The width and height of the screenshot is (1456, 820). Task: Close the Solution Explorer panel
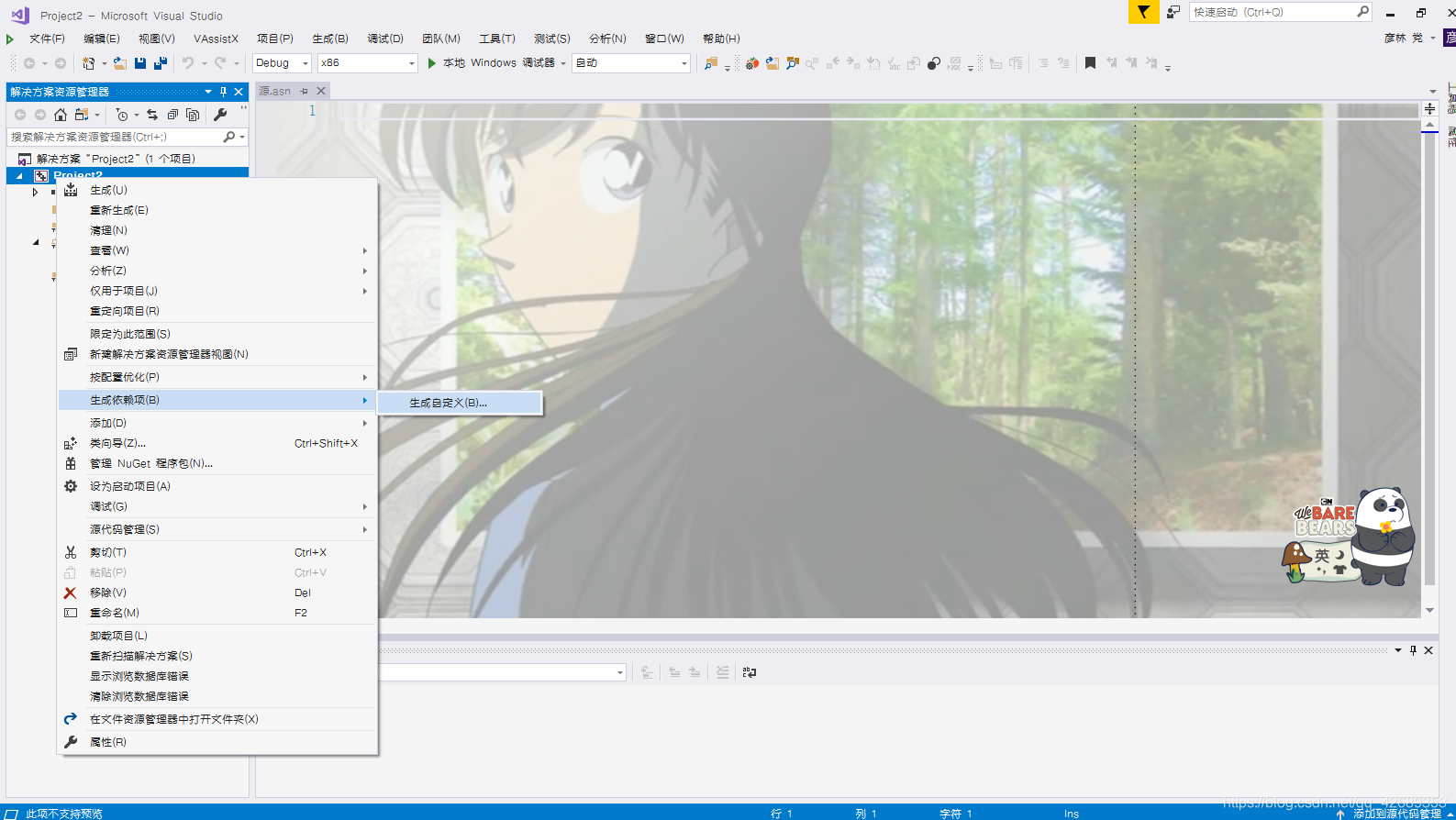click(x=239, y=92)
